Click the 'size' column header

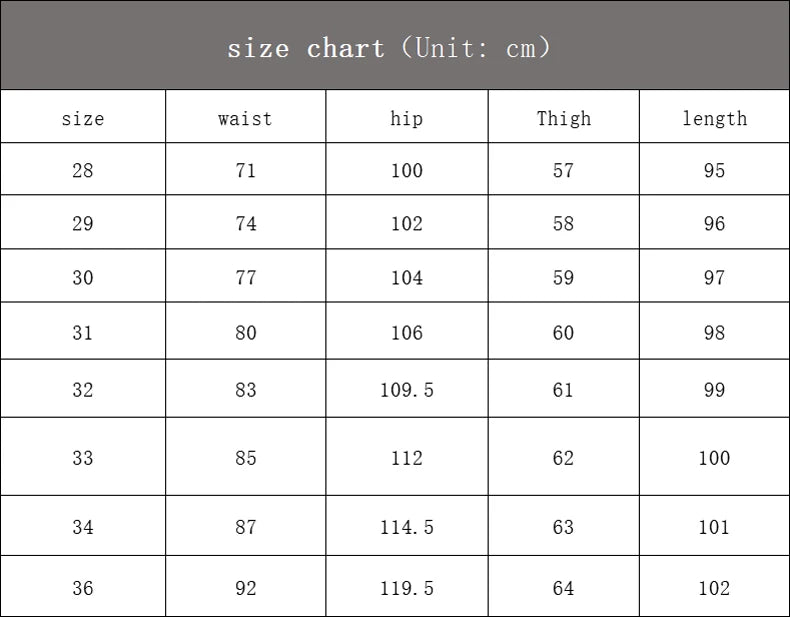83,118
